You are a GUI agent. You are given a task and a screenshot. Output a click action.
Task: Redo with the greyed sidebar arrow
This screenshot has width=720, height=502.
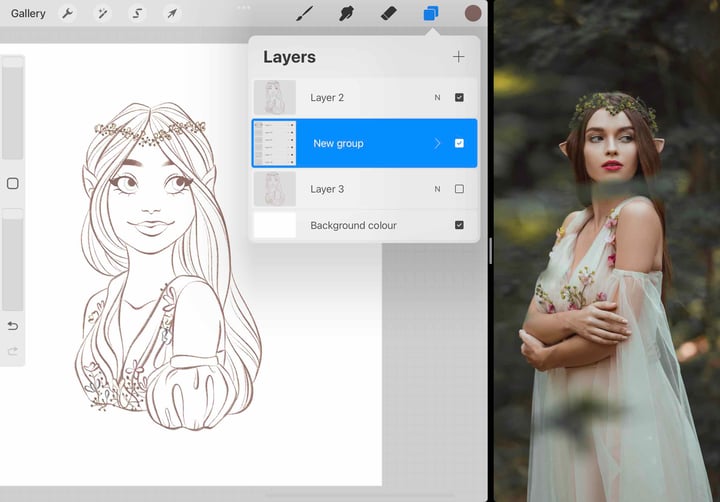(13, 351)
